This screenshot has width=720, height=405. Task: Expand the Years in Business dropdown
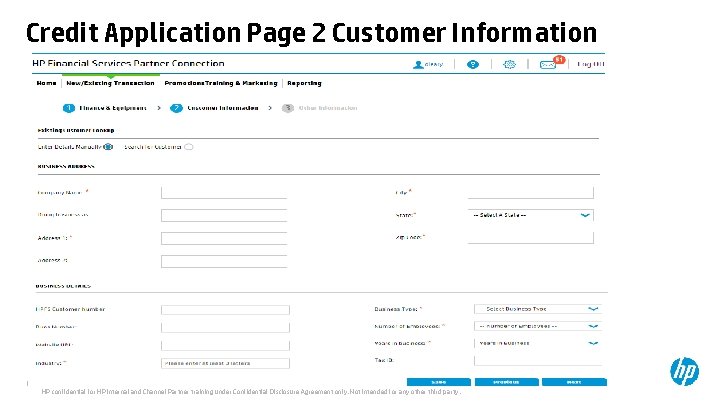[538, 343]
